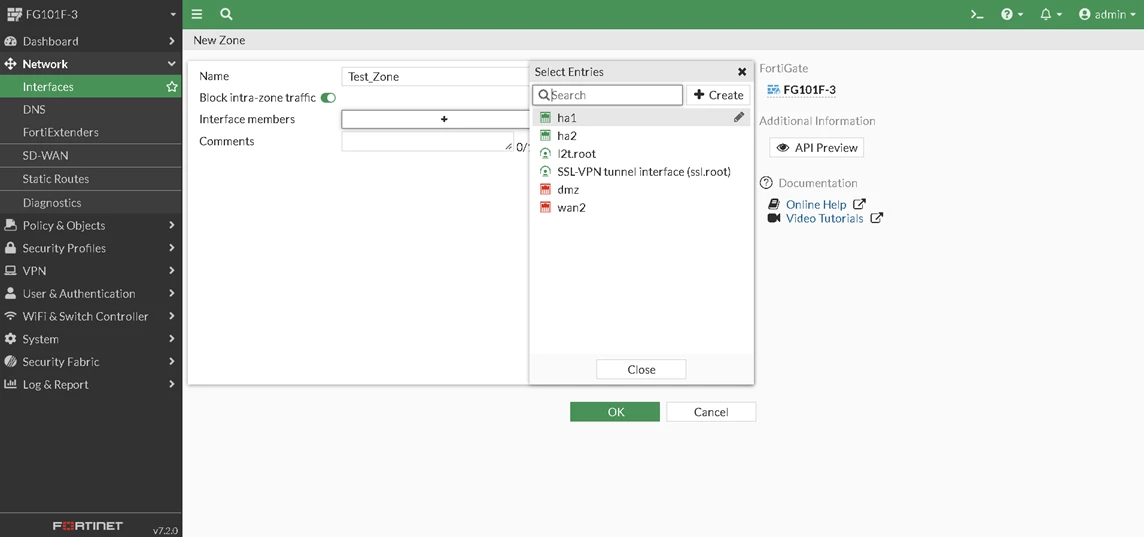Open the API Preview button

coord(816,147)
